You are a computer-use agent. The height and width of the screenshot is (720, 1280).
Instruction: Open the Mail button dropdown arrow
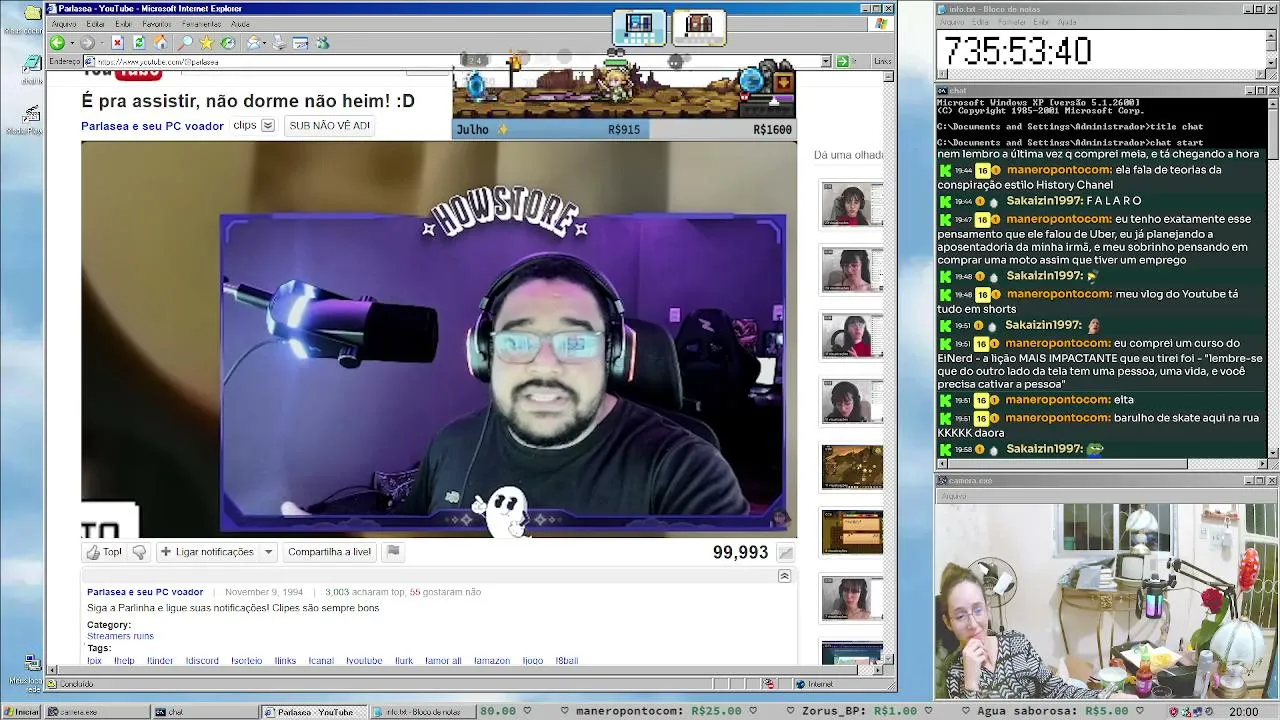pos(264,43)
